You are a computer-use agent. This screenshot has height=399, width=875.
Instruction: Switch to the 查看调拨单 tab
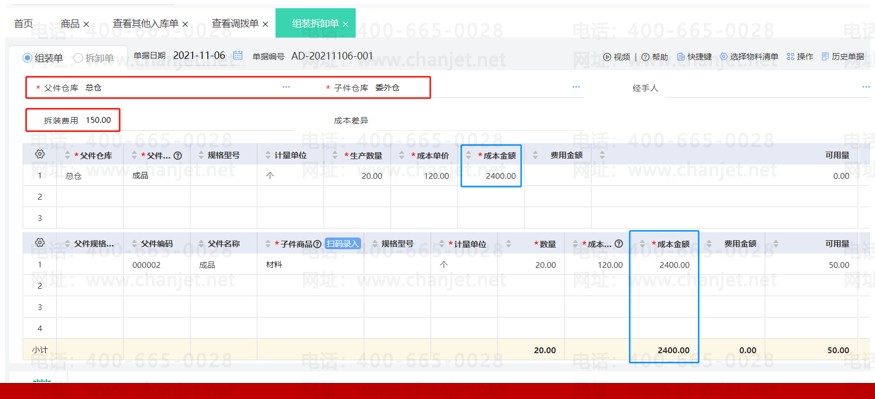coord(235,24)
